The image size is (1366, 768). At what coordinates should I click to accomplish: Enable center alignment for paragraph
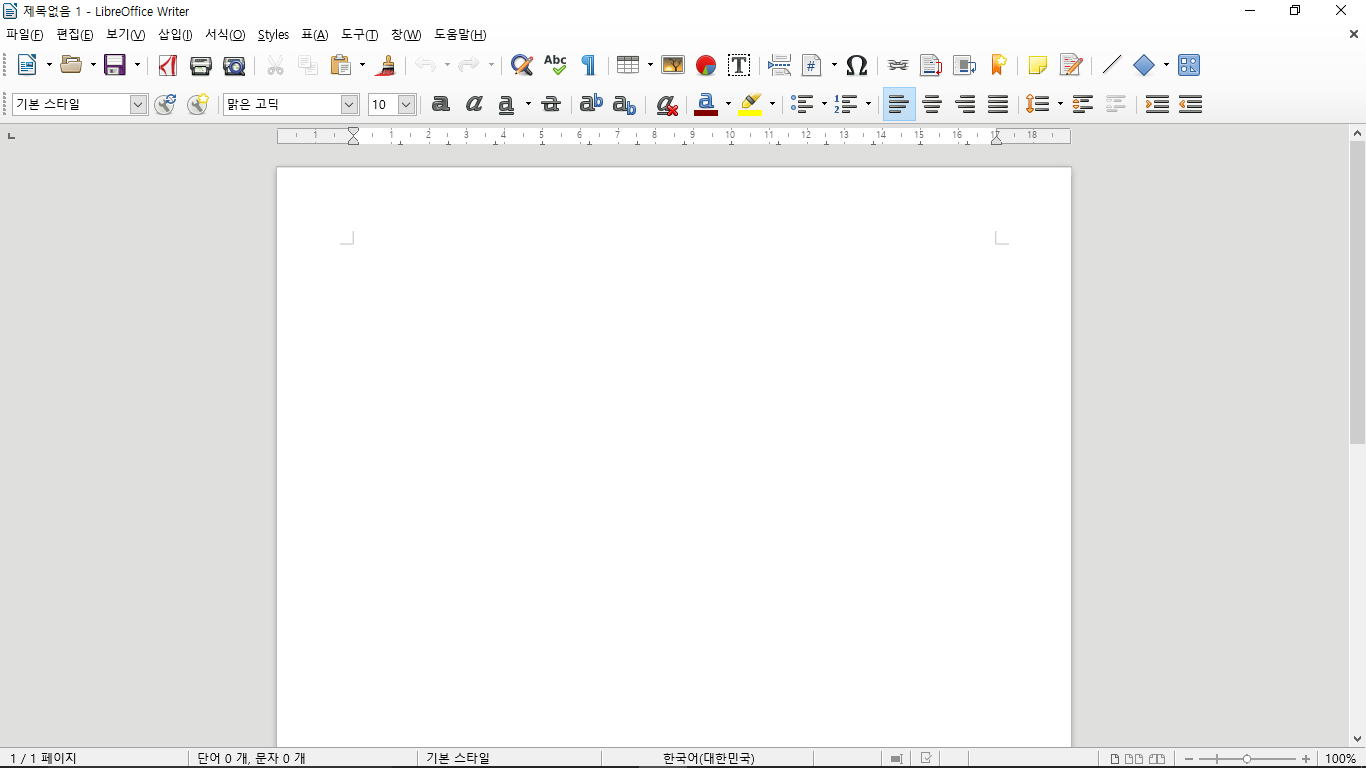[x=932, y=104]
